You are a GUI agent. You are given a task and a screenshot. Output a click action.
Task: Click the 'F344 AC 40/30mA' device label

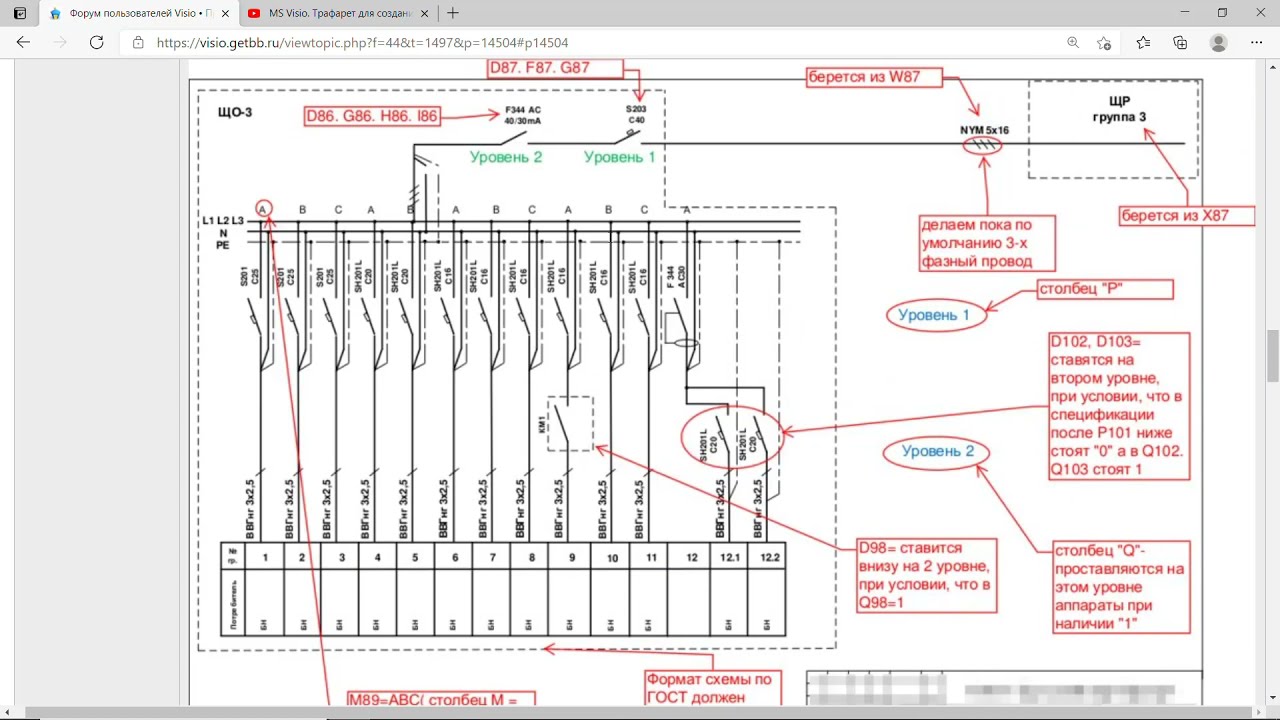click(522, 115)
